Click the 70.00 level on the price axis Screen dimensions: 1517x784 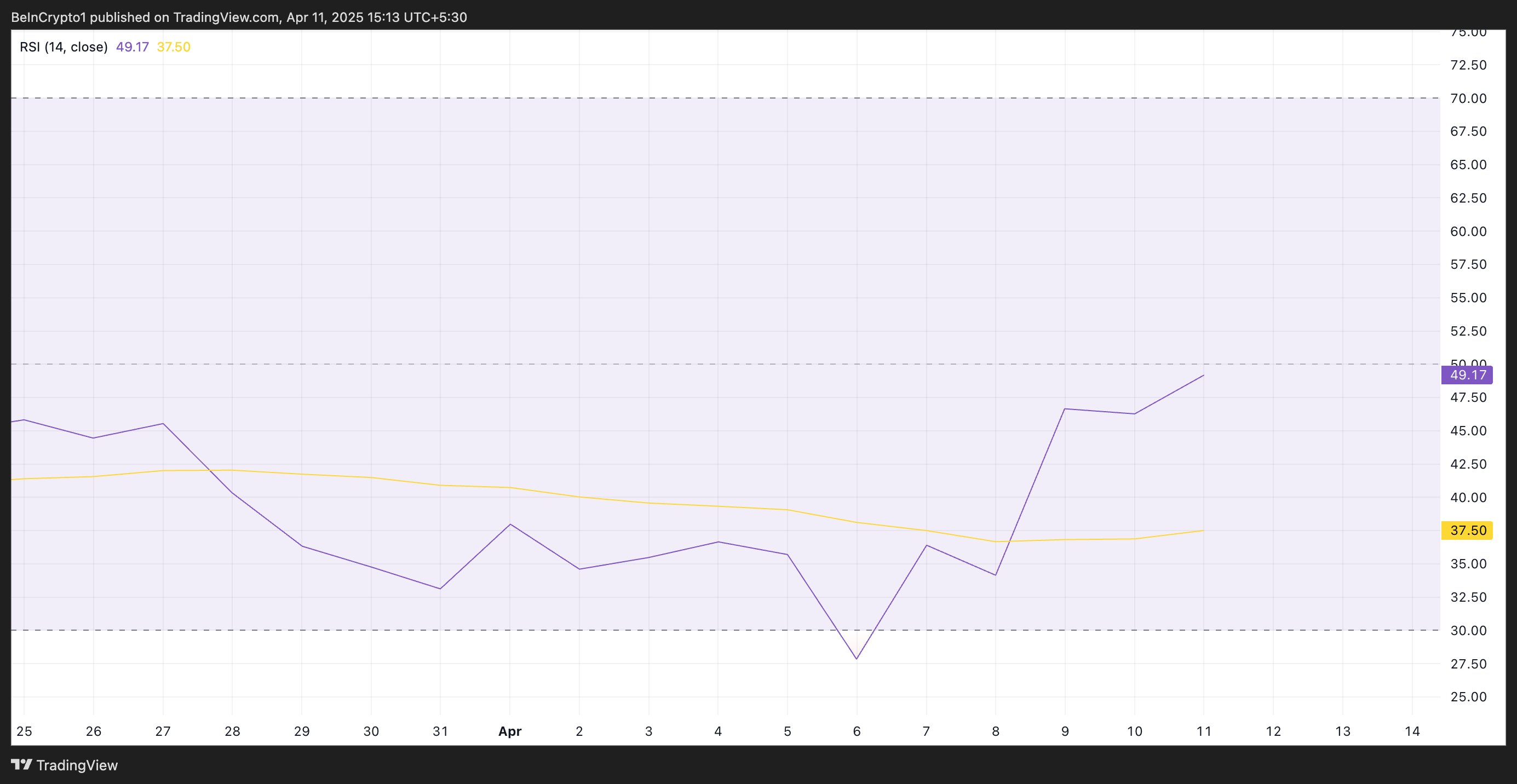(1468, 99)
